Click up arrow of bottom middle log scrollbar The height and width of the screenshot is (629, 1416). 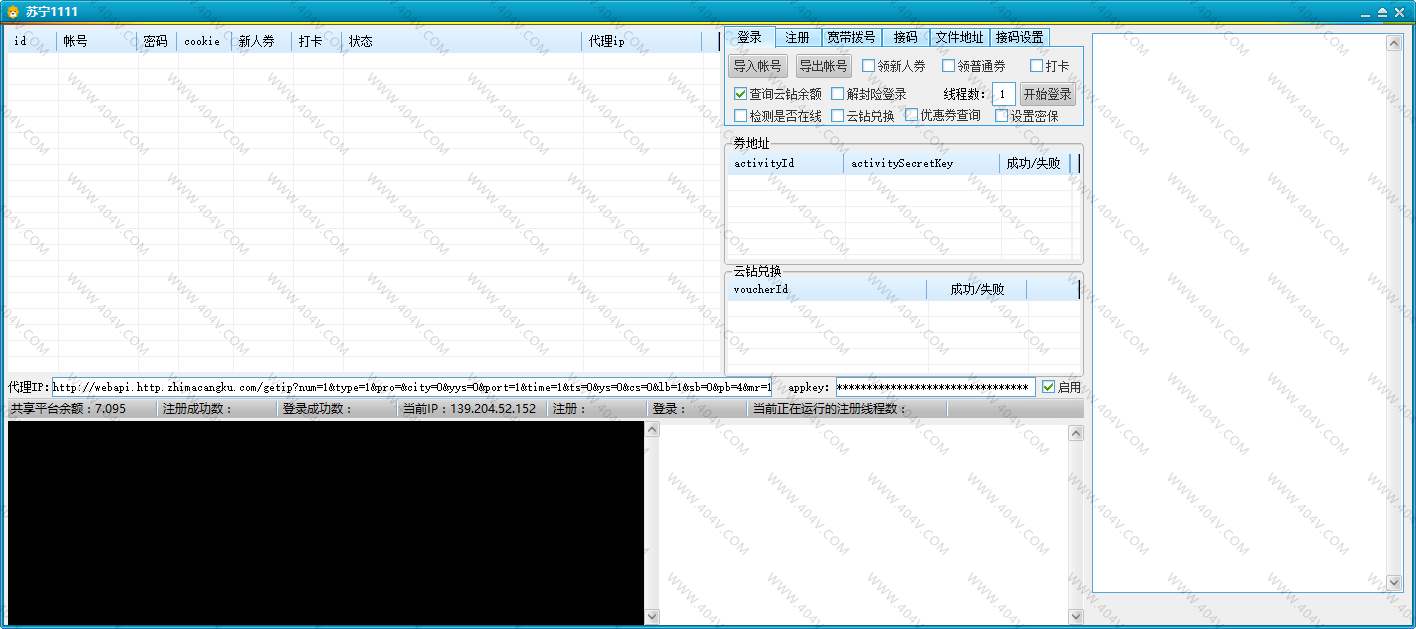point(1075,433)
